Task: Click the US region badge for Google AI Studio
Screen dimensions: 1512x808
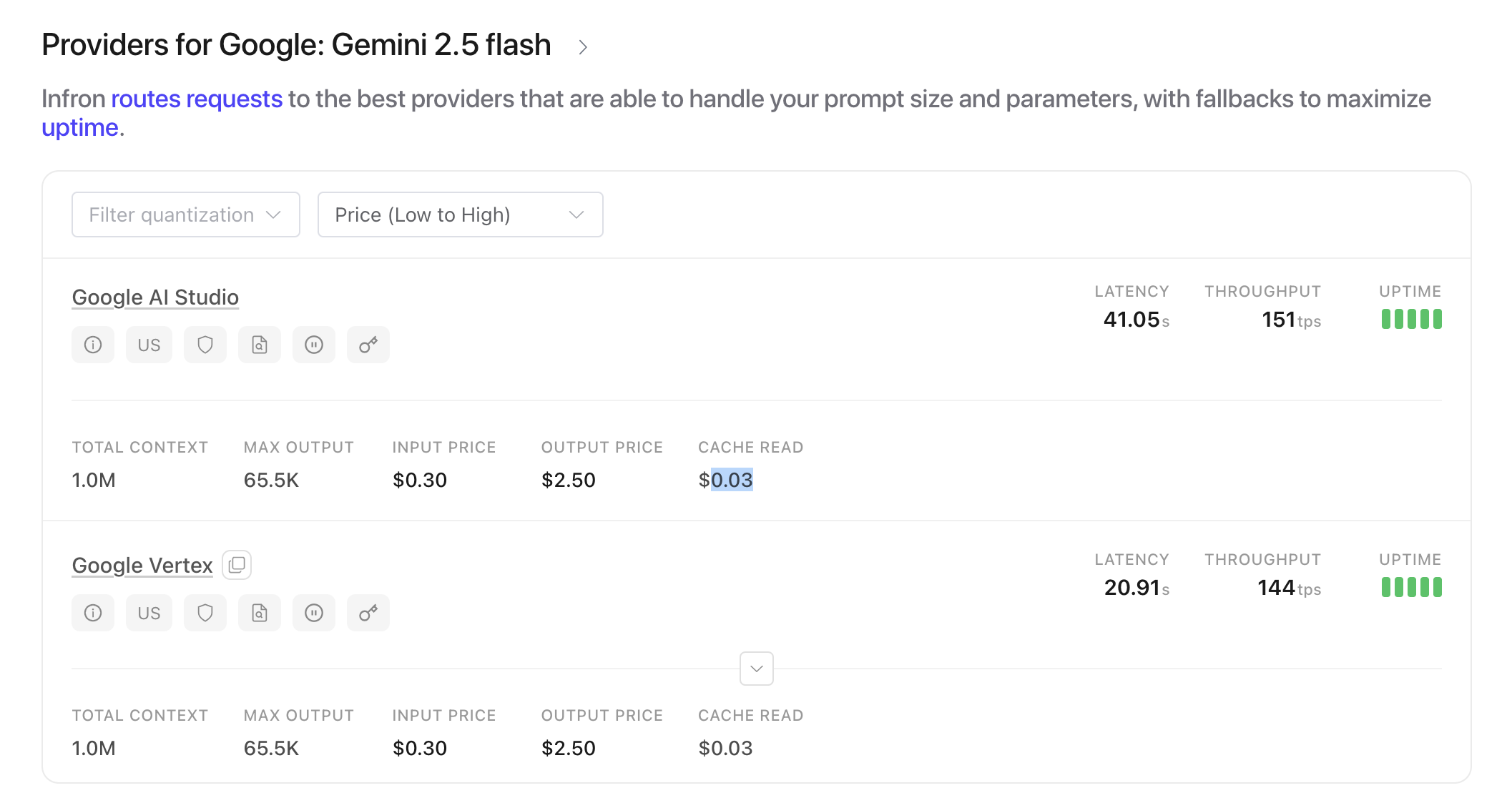Action: point(149,345)
